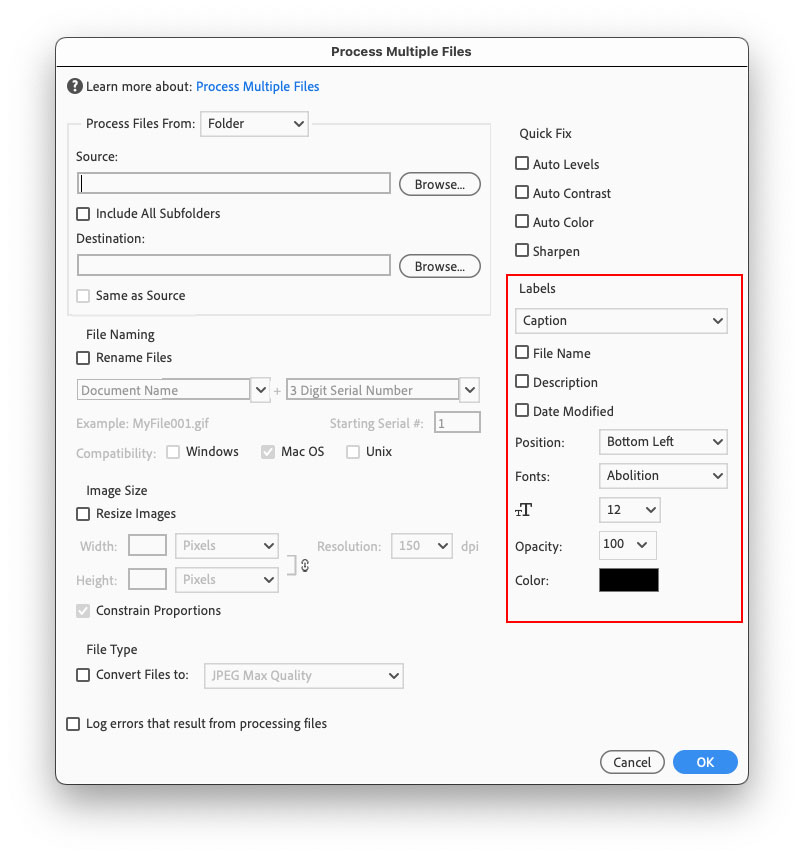804x858 pixels.
Task: Click inside the Source input field
Action: coord(233,183)
